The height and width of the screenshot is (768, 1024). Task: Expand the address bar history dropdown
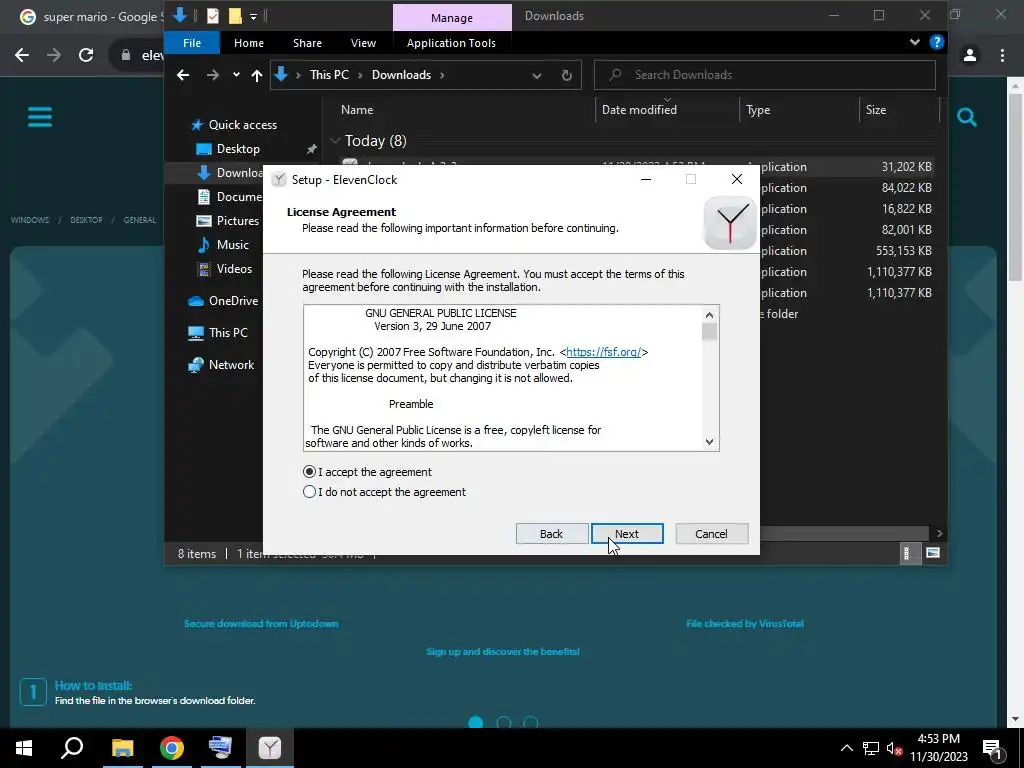pos(537,76)
